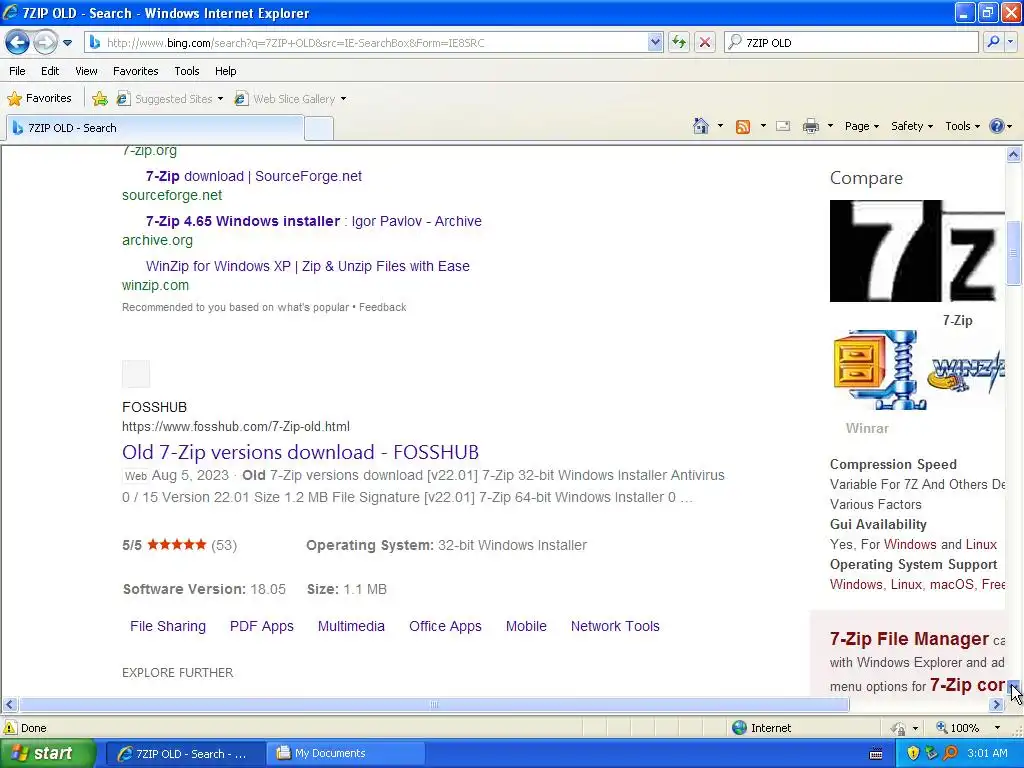
Task: Click the red Stop loading icon
Action: (x=705, y=42)
